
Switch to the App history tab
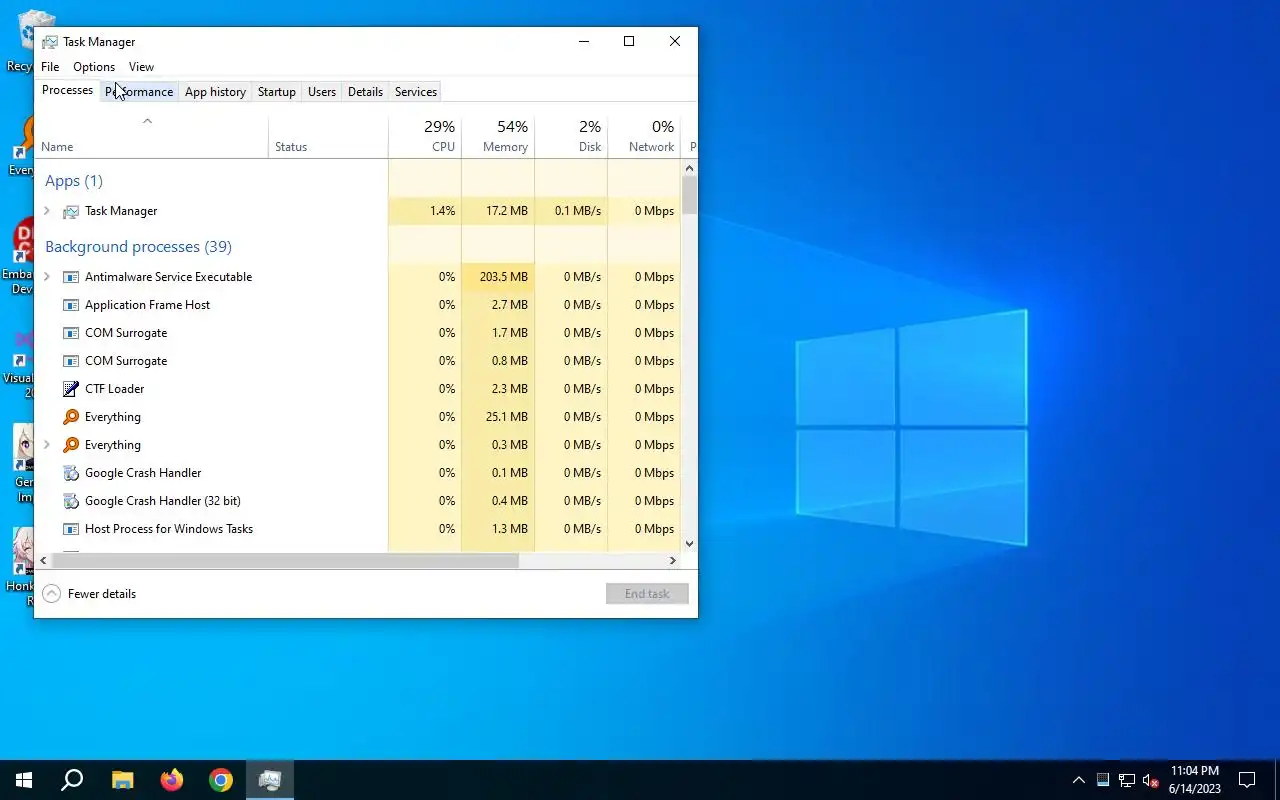coord(215,92)
